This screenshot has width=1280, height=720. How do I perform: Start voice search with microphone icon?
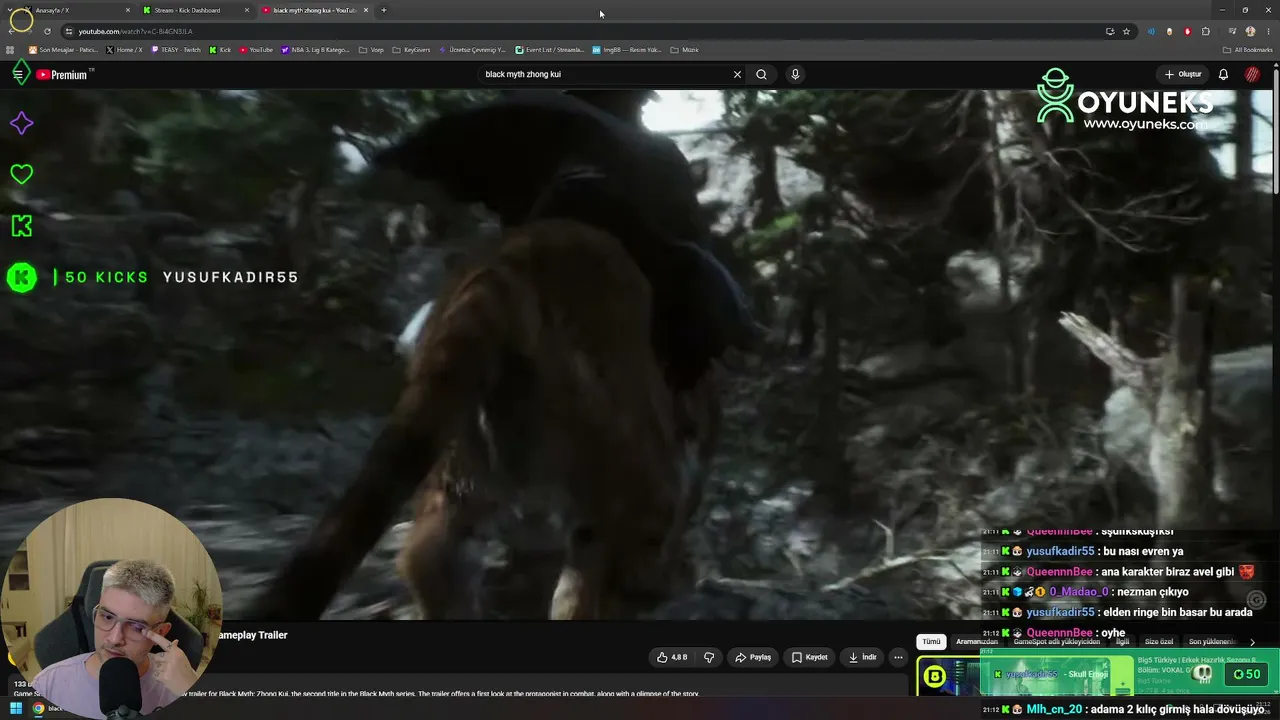pyautogui.click(x=795, y=74)
